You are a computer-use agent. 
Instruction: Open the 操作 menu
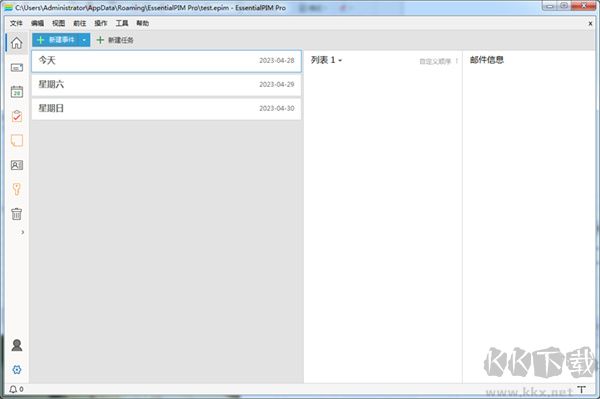pyautogui.click(x=101, y=23)
